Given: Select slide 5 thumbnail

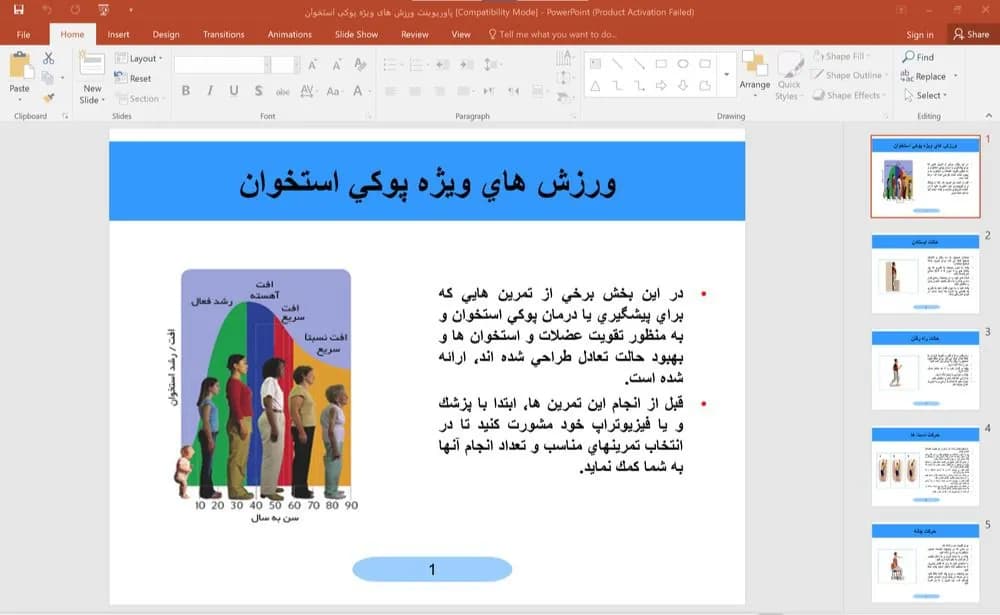Looking at the screenshot, I should (x=925, y=563).
